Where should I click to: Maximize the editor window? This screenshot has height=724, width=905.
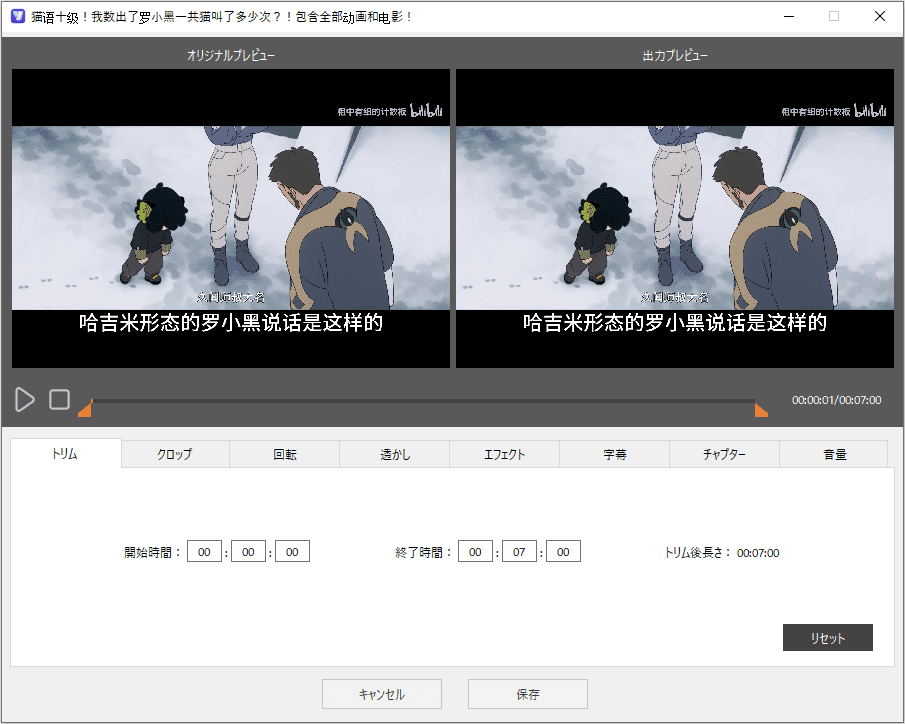(x=833, y=16)
